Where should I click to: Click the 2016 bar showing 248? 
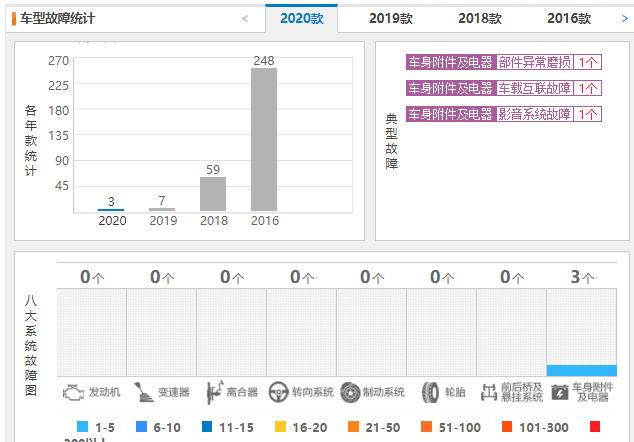click(264, 140)
